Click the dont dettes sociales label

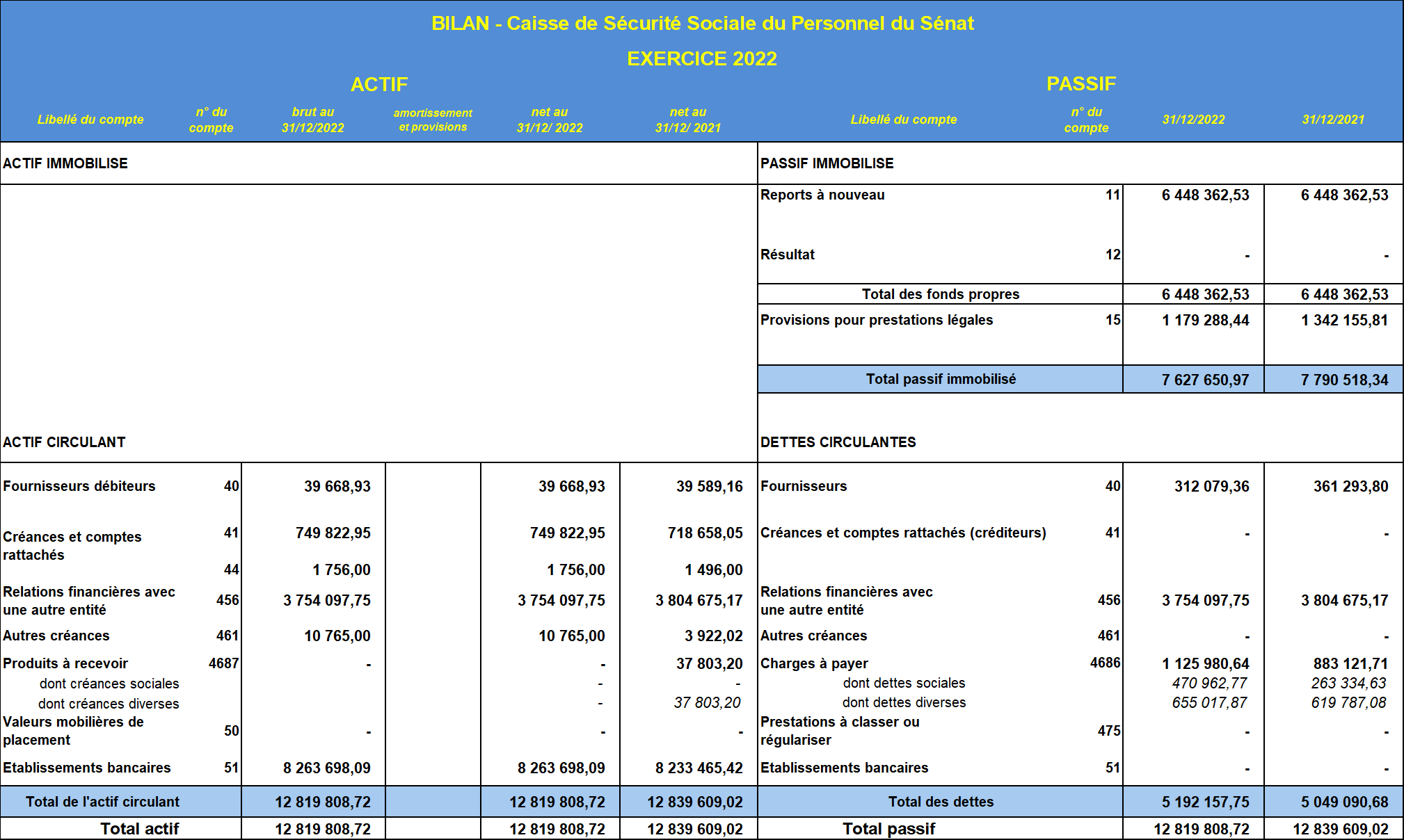tap(904, 684)
